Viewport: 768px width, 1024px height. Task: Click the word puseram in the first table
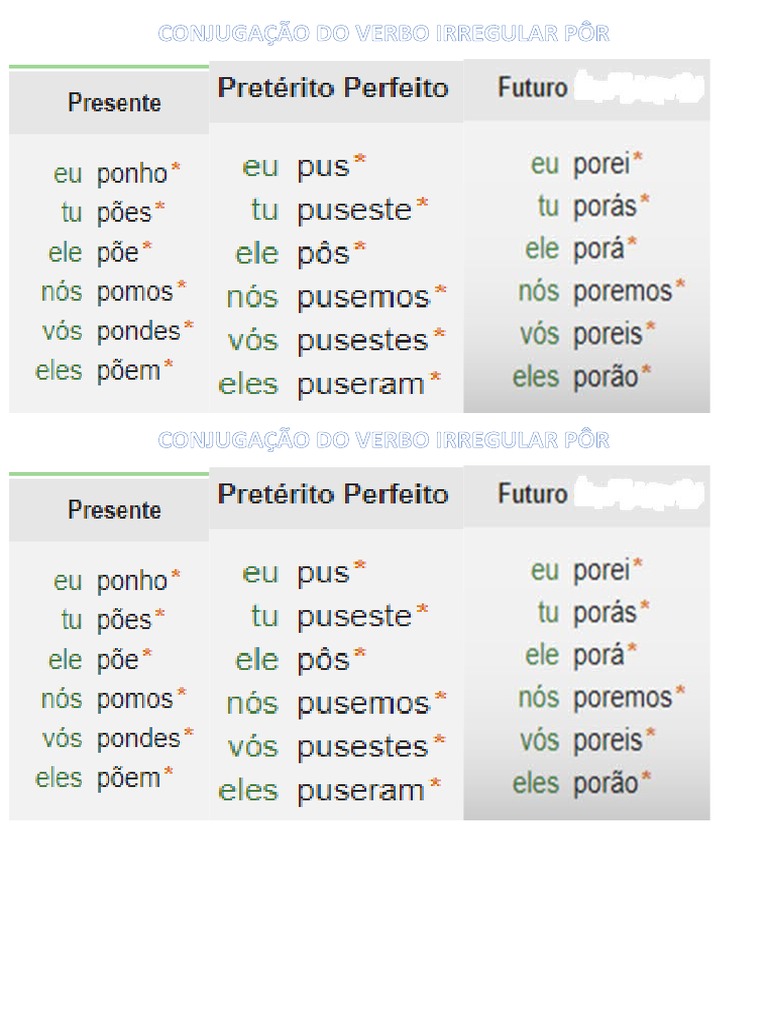360,384
